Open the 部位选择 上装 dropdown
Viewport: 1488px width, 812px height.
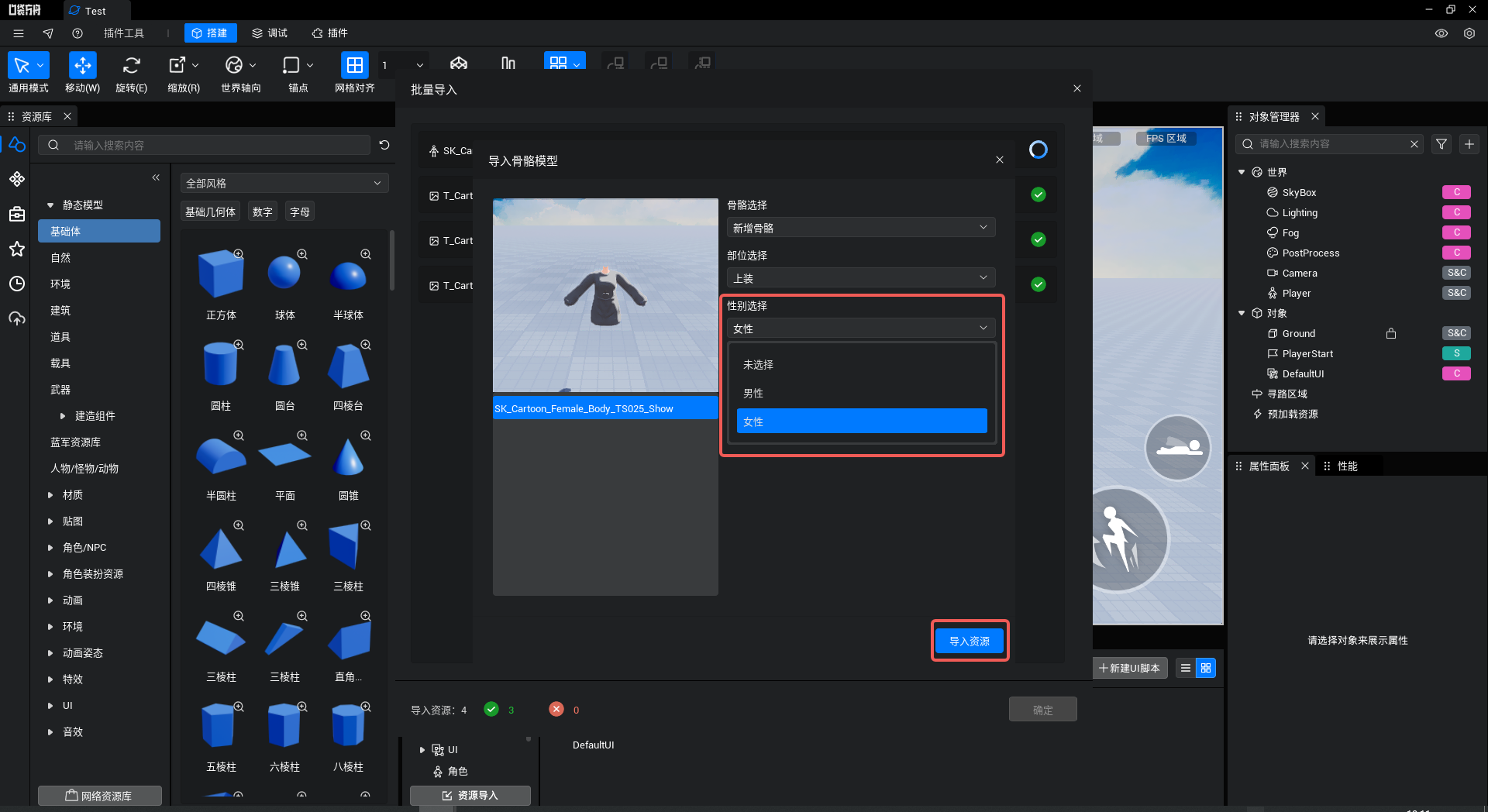point(861,278)
